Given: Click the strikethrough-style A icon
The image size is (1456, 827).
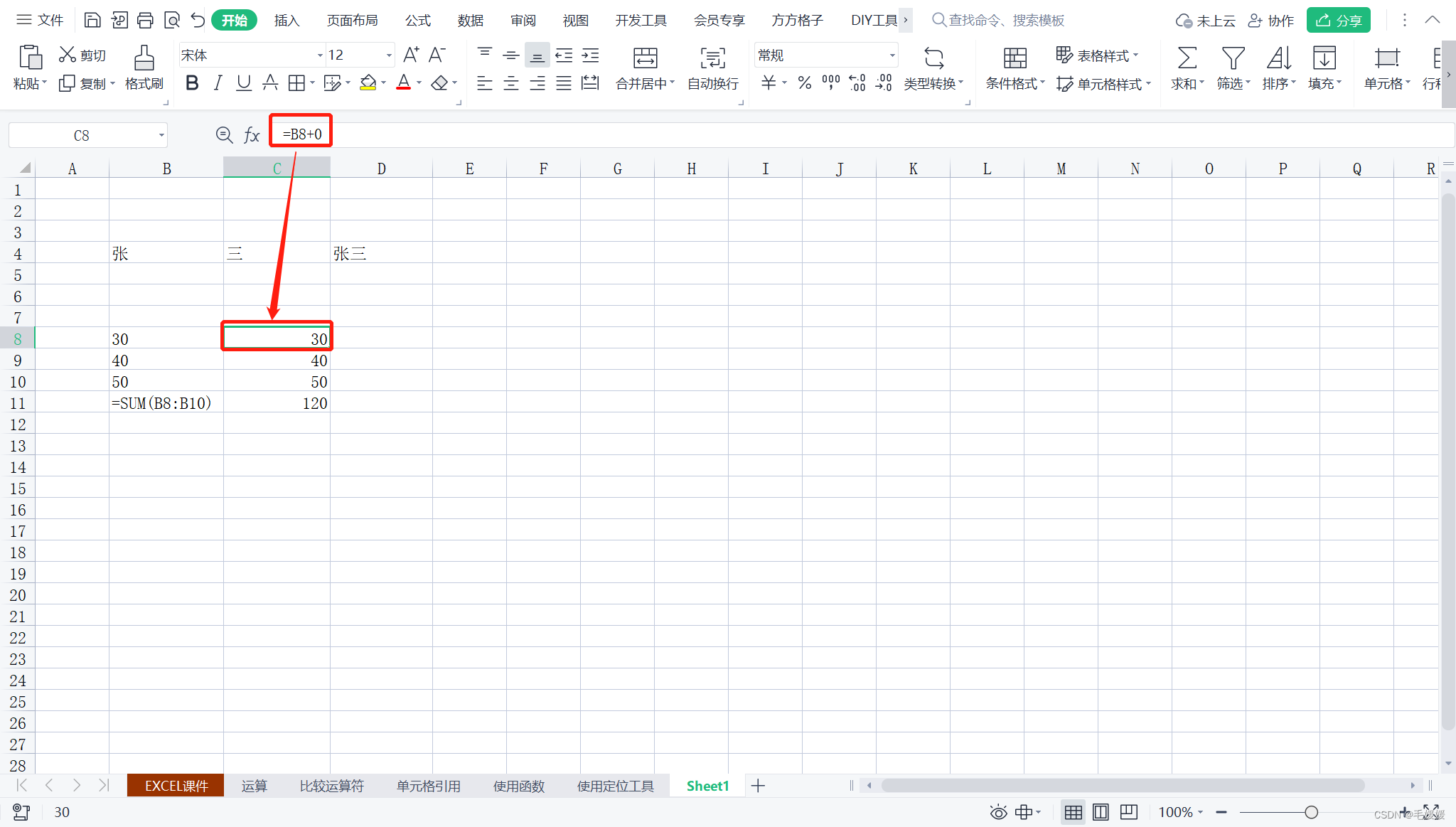Looking at the screenshot, I should (270, 83).
